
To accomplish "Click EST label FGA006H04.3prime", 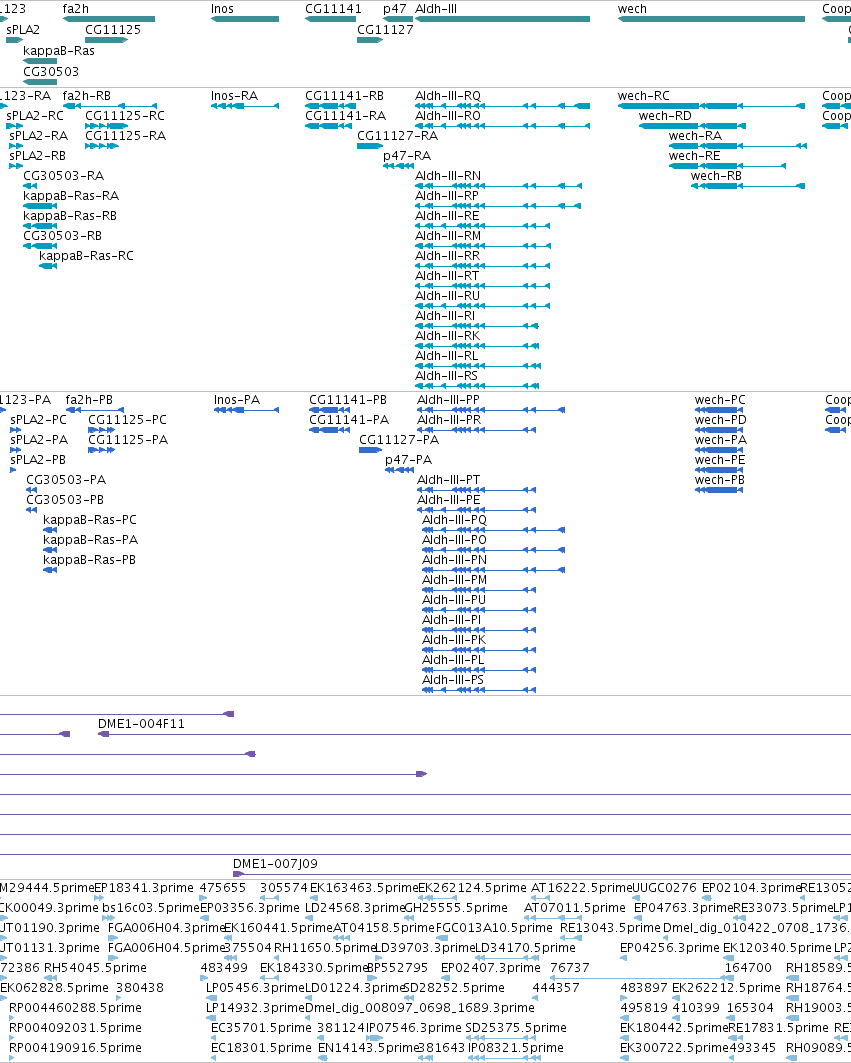I will click(x=166, y=927).
